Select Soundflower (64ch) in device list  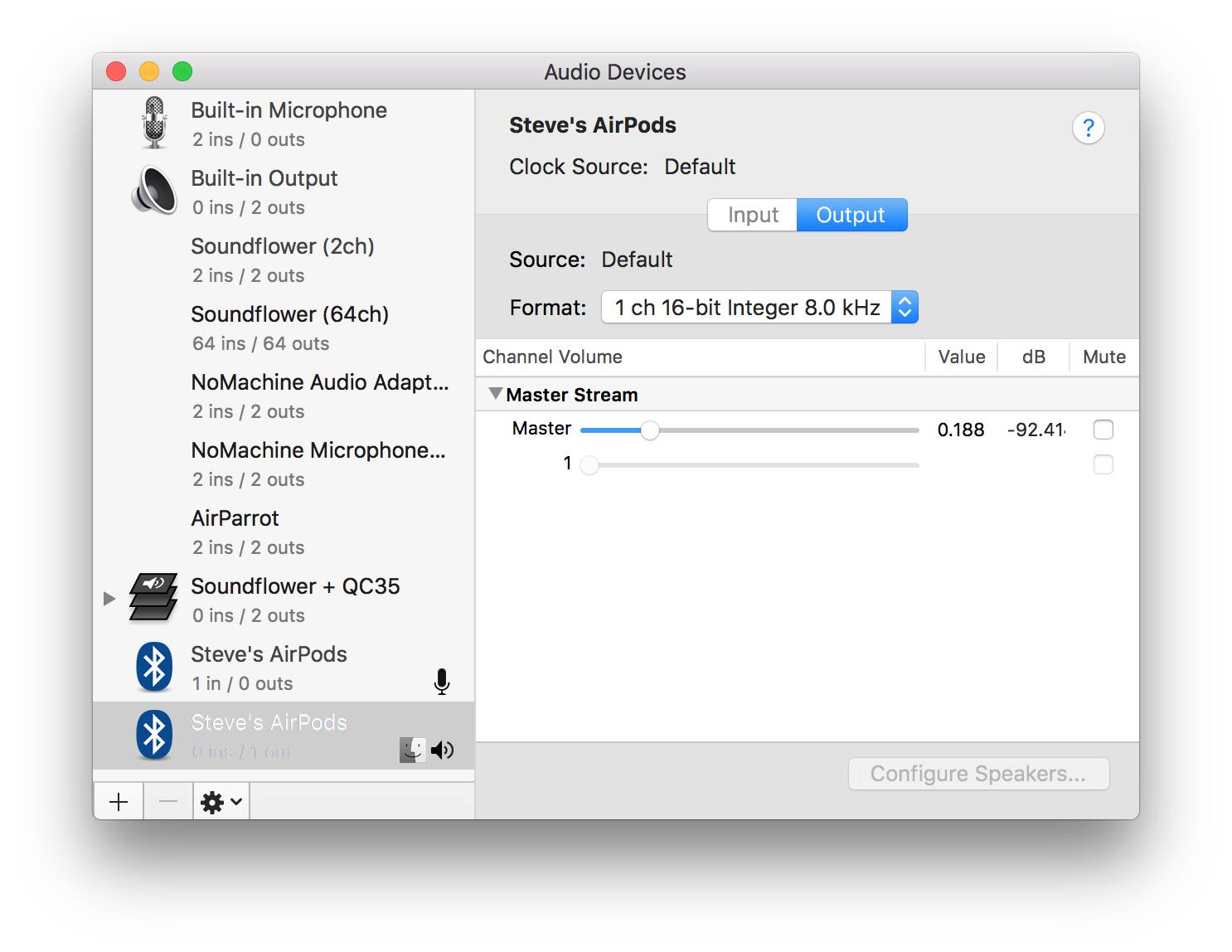pos(284,328)
